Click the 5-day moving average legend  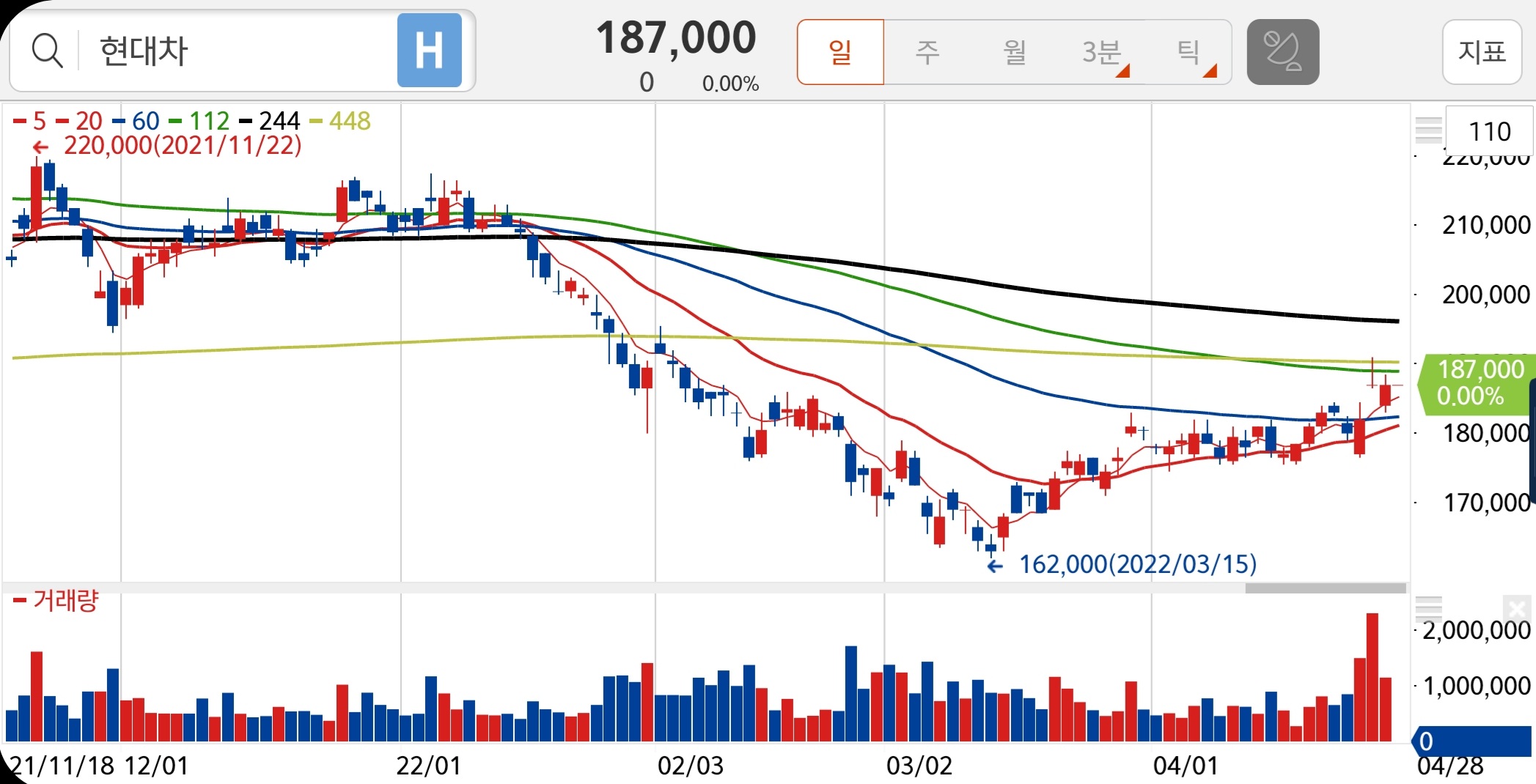tap(30, 121)
